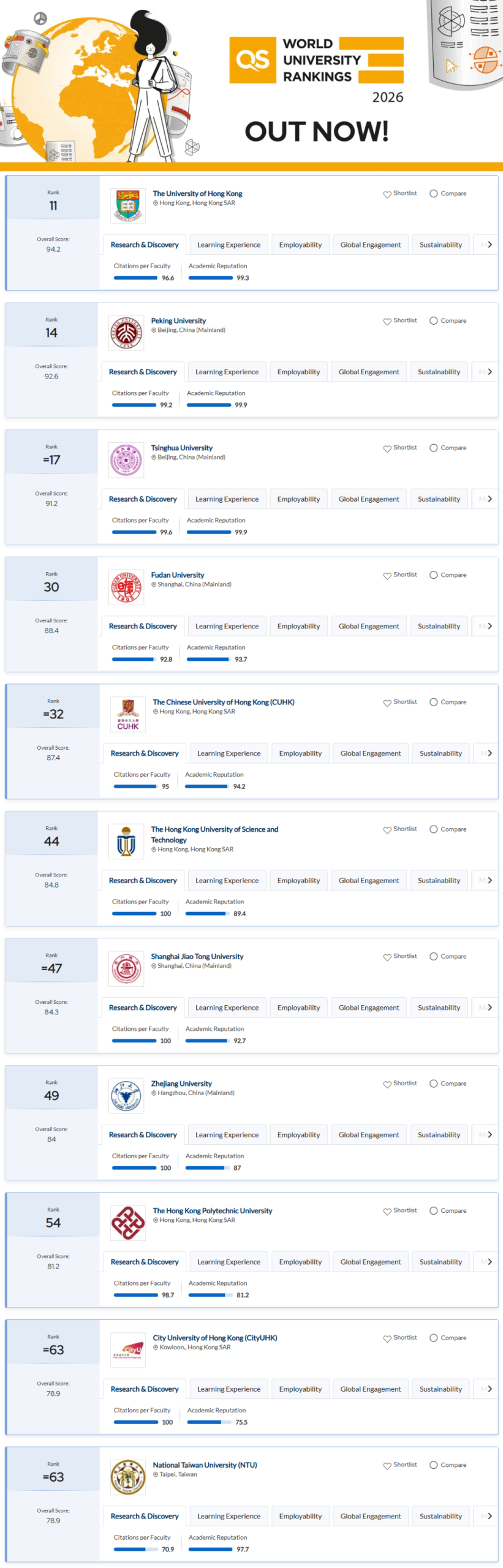The height and width of the screenshot is (1568, 503).
Task: Click the Peking University crest logo
Action: point(126,333)
